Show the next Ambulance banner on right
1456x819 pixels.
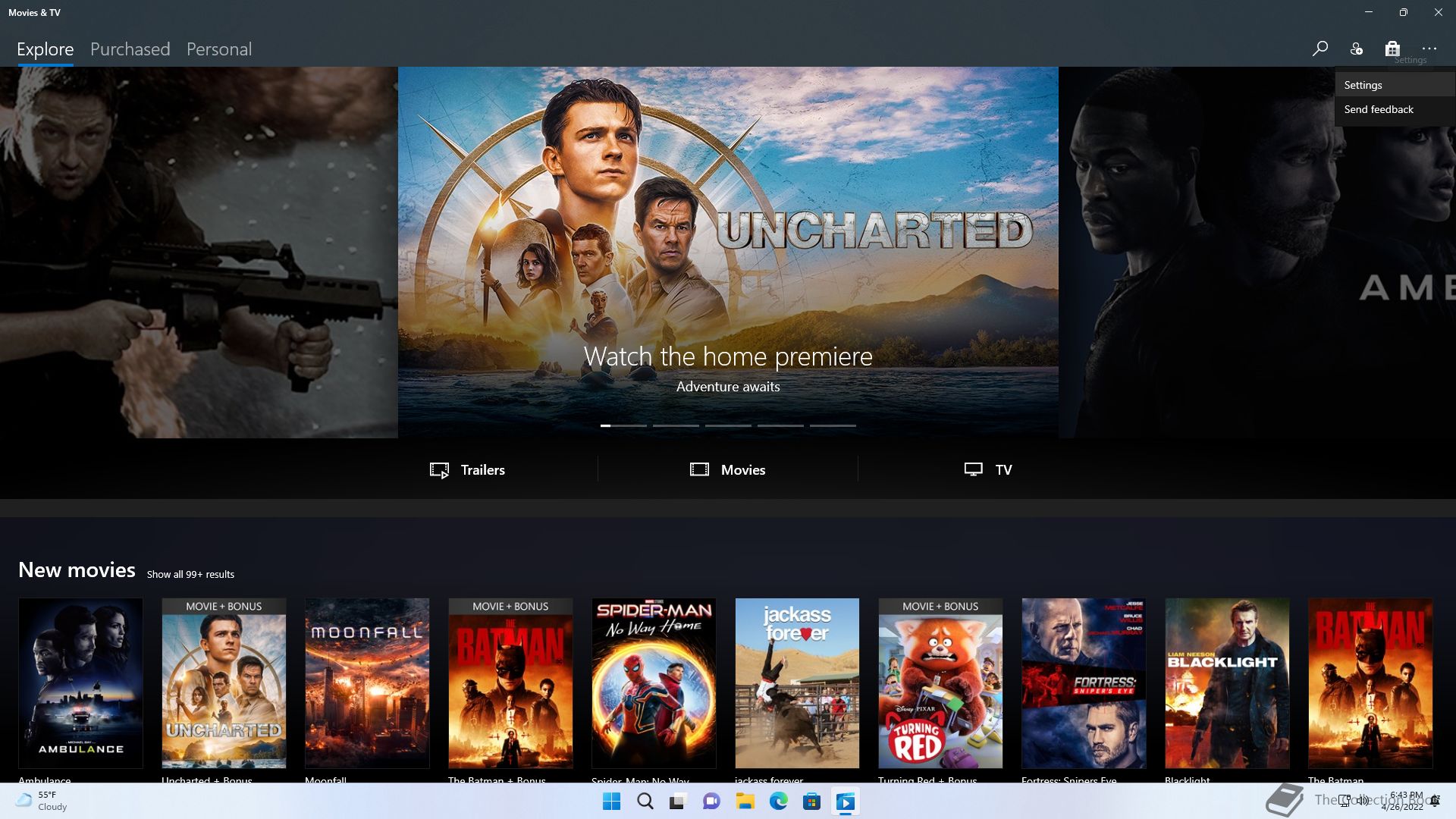coord(1257,252)
